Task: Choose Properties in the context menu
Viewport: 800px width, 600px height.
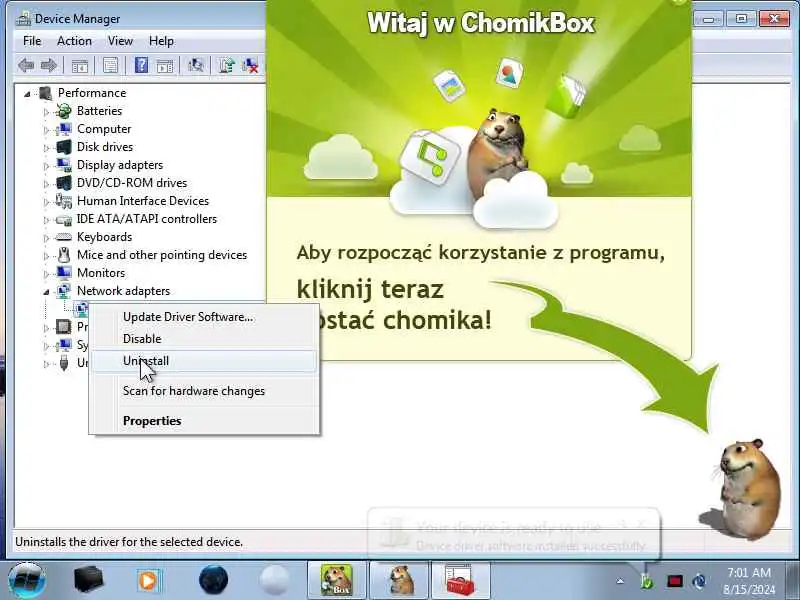Action: pos(204,421)
